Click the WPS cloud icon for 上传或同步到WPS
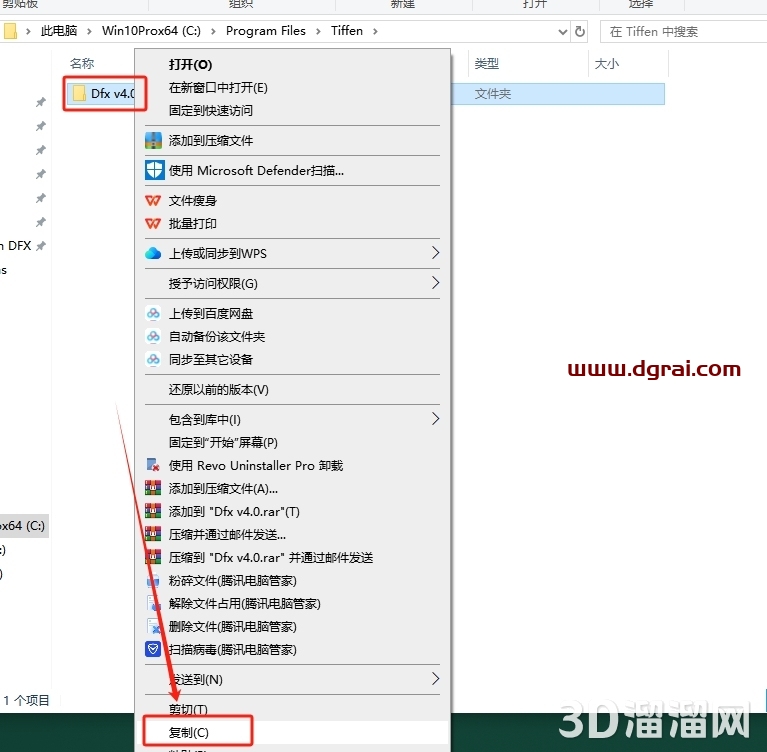Viewport: 767px width, 752px height. (x=153, y=253)
